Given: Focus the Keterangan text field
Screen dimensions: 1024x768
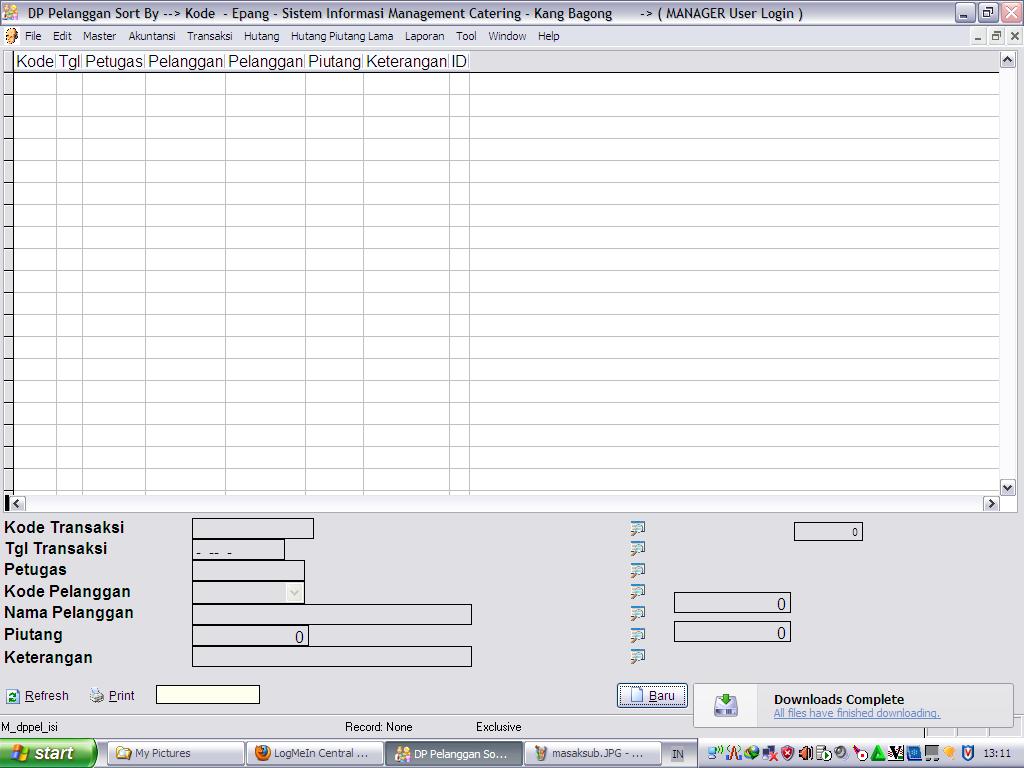Looking at the screenshot, I should (331, 657).
